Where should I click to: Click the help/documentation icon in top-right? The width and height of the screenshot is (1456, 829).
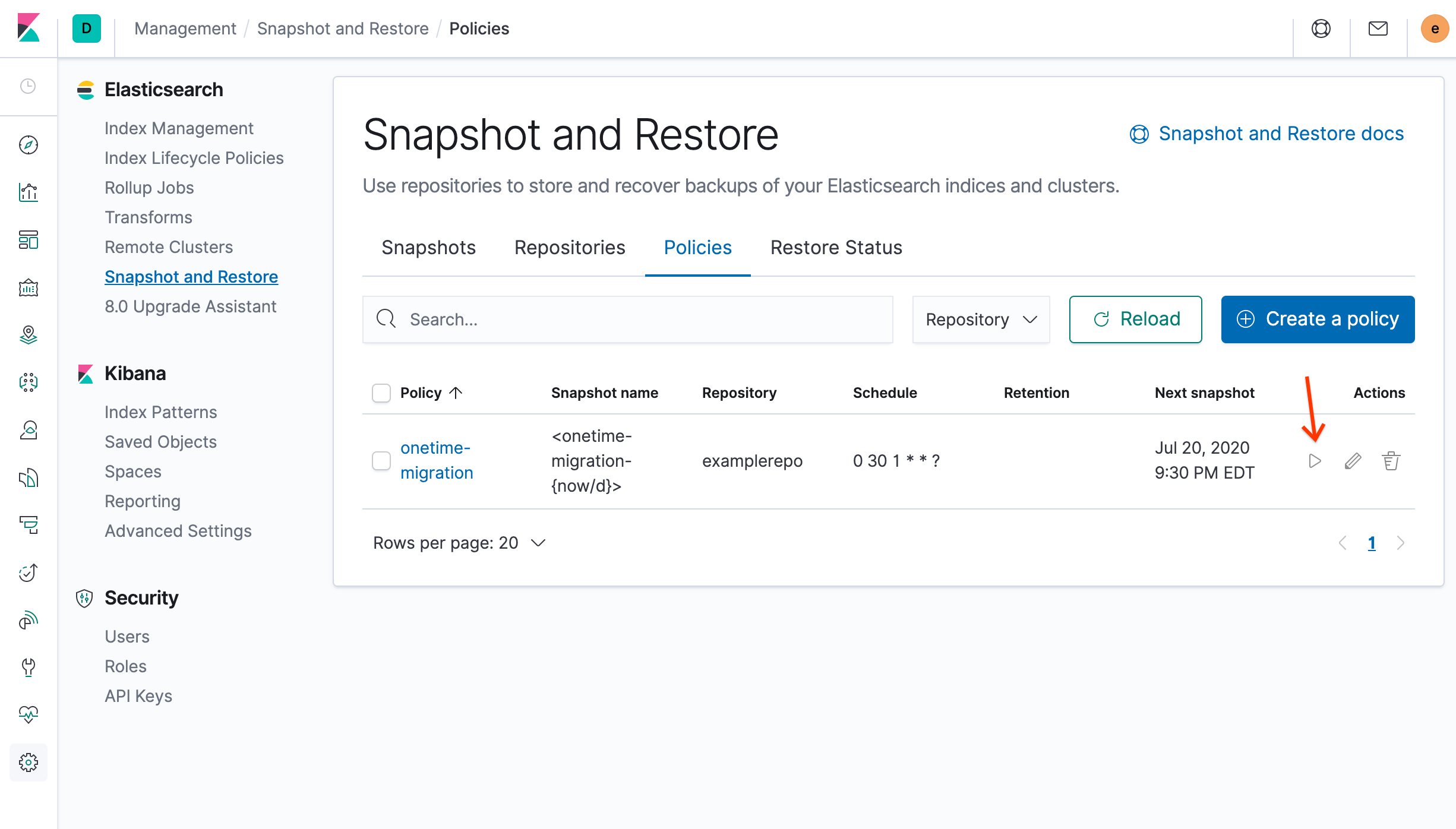pos(1322,29)
